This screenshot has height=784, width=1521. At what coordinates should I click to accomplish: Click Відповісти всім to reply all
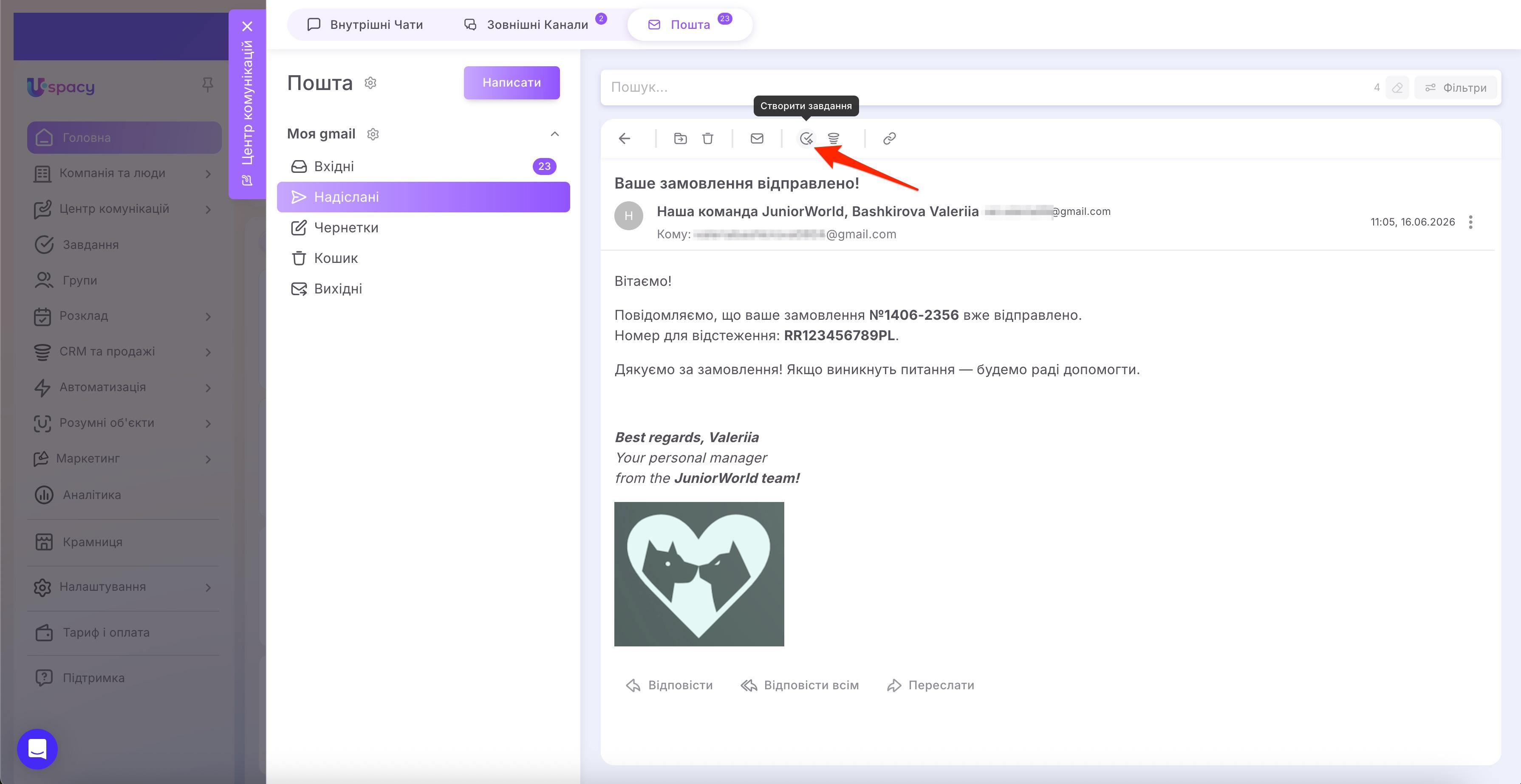(800, 685)
